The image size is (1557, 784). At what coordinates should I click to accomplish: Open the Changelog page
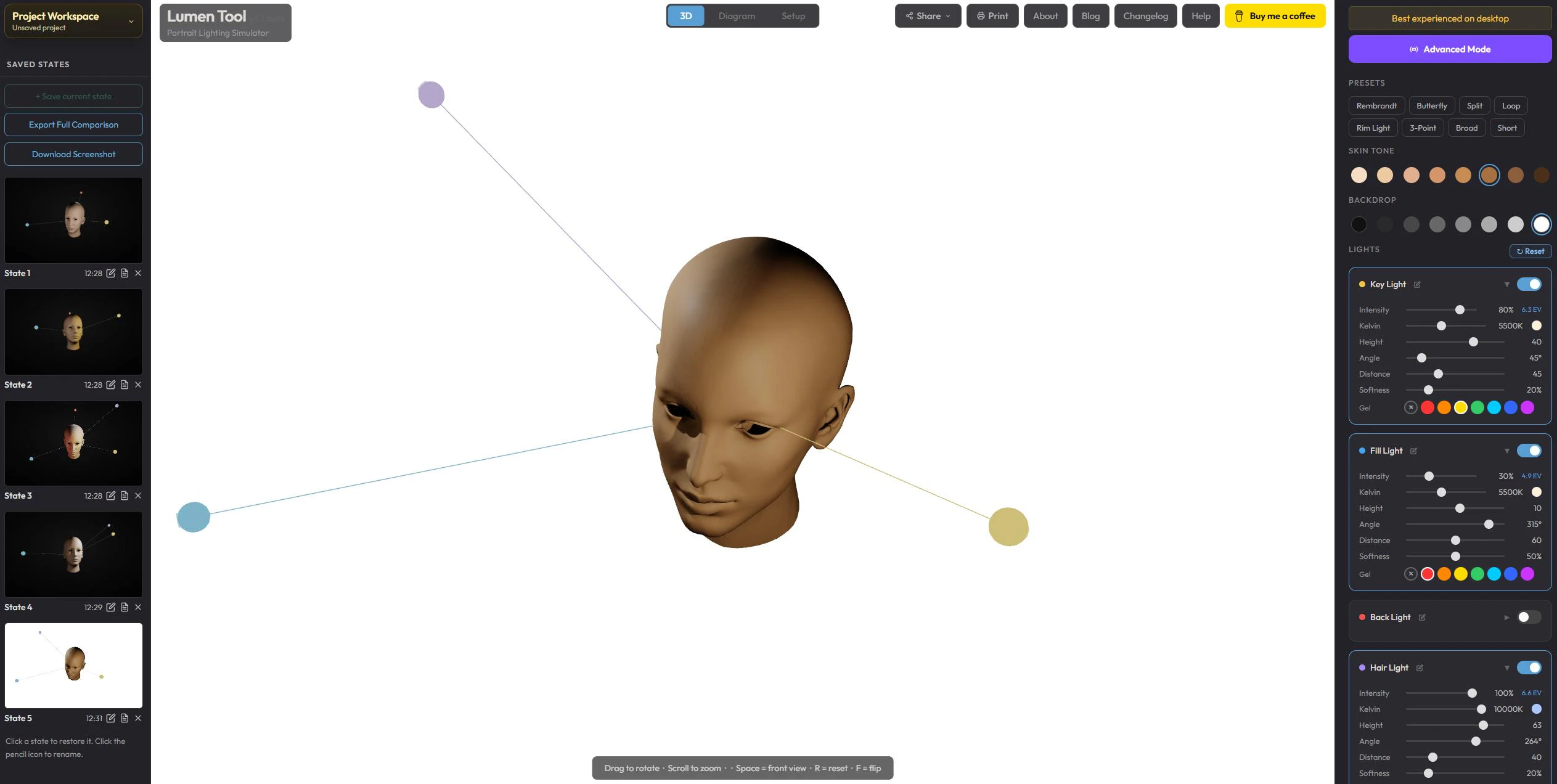1145,16
